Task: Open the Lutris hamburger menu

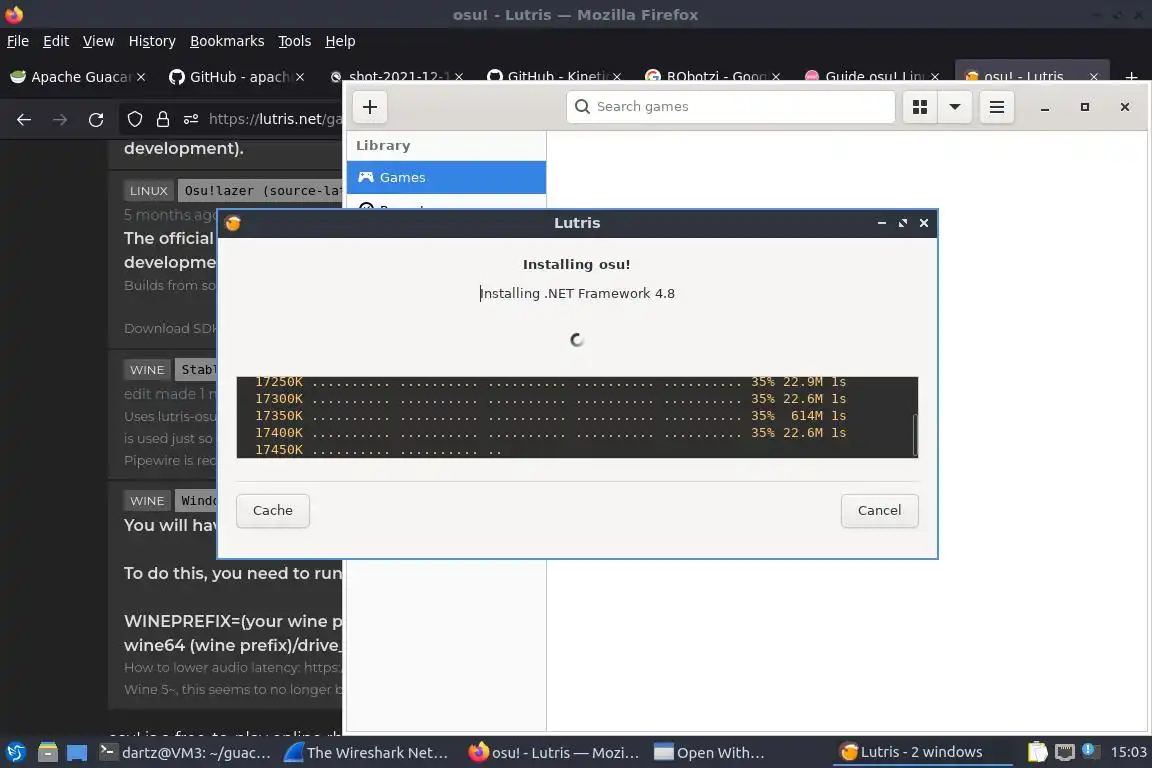Action: [996, 107]
